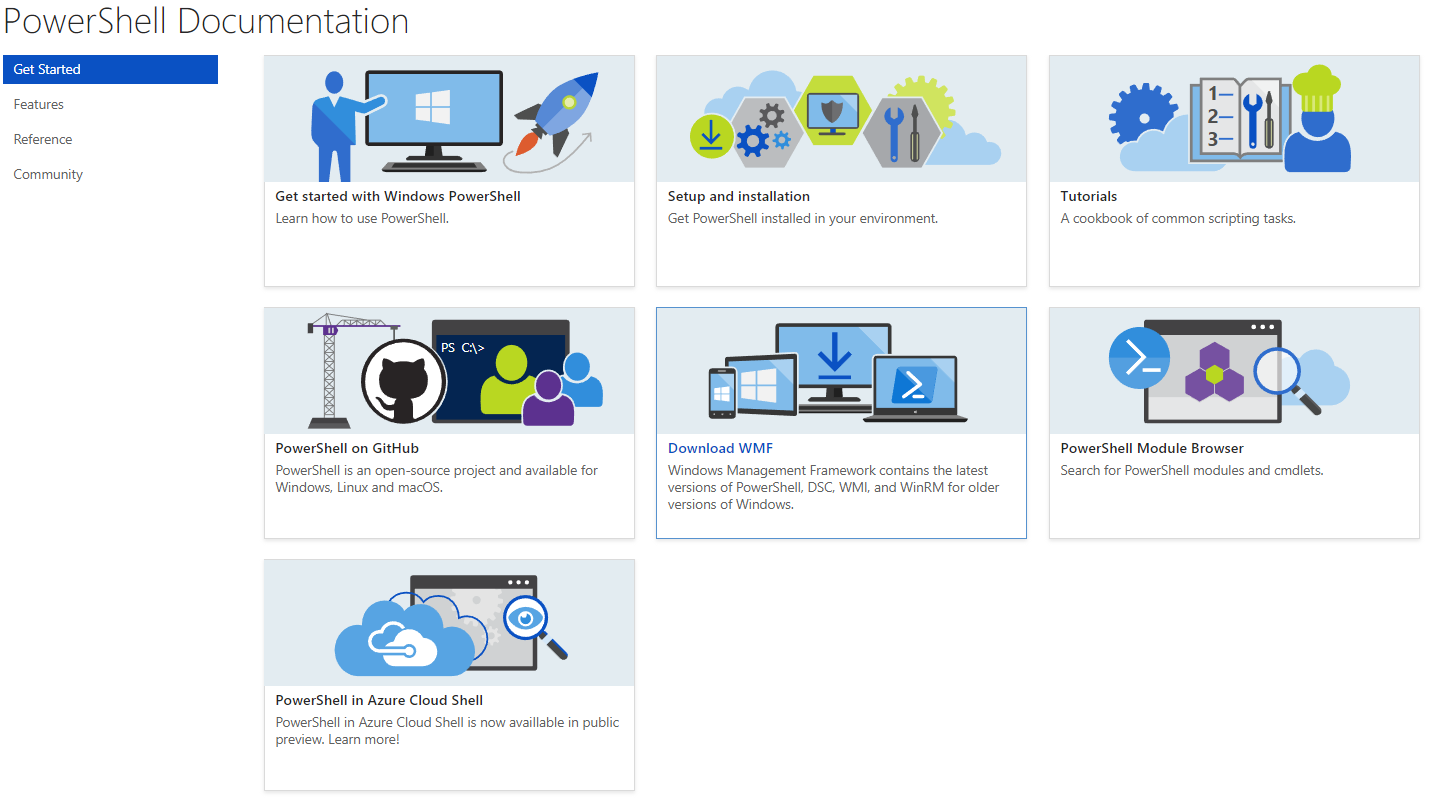Image resolution: width=1434 pixels, height=812 pixels.
Task: Open the 'PowerShell Module Browser' title link
Action: pos(1152,448)
